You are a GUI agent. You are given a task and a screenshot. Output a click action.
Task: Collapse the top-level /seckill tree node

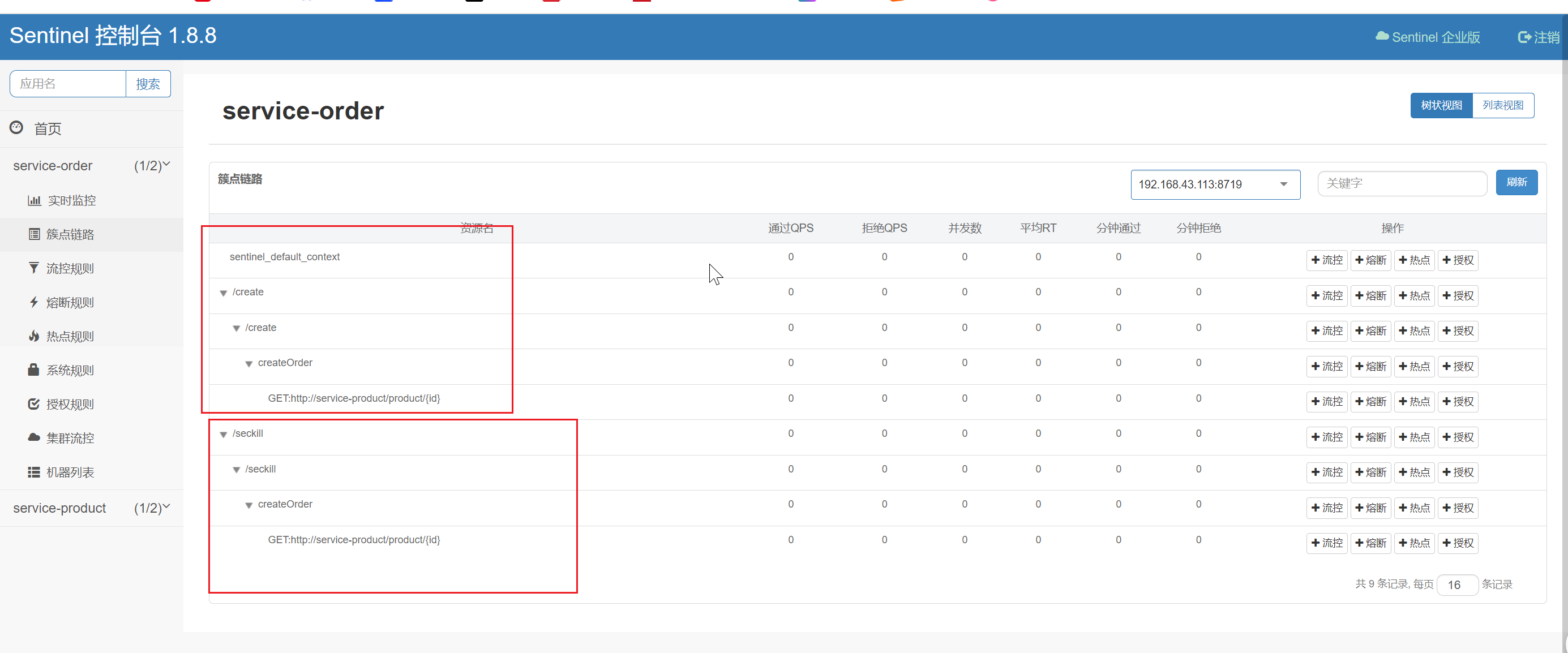pyautogui.click(x=224, y=434)
